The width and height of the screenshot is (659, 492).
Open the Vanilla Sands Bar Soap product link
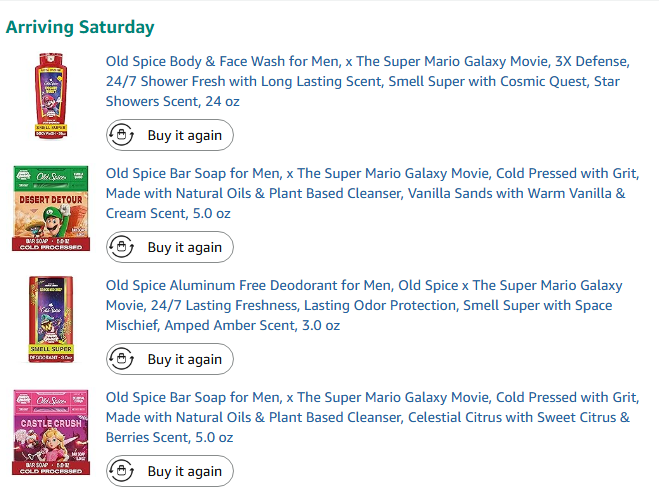click(372, 193)
